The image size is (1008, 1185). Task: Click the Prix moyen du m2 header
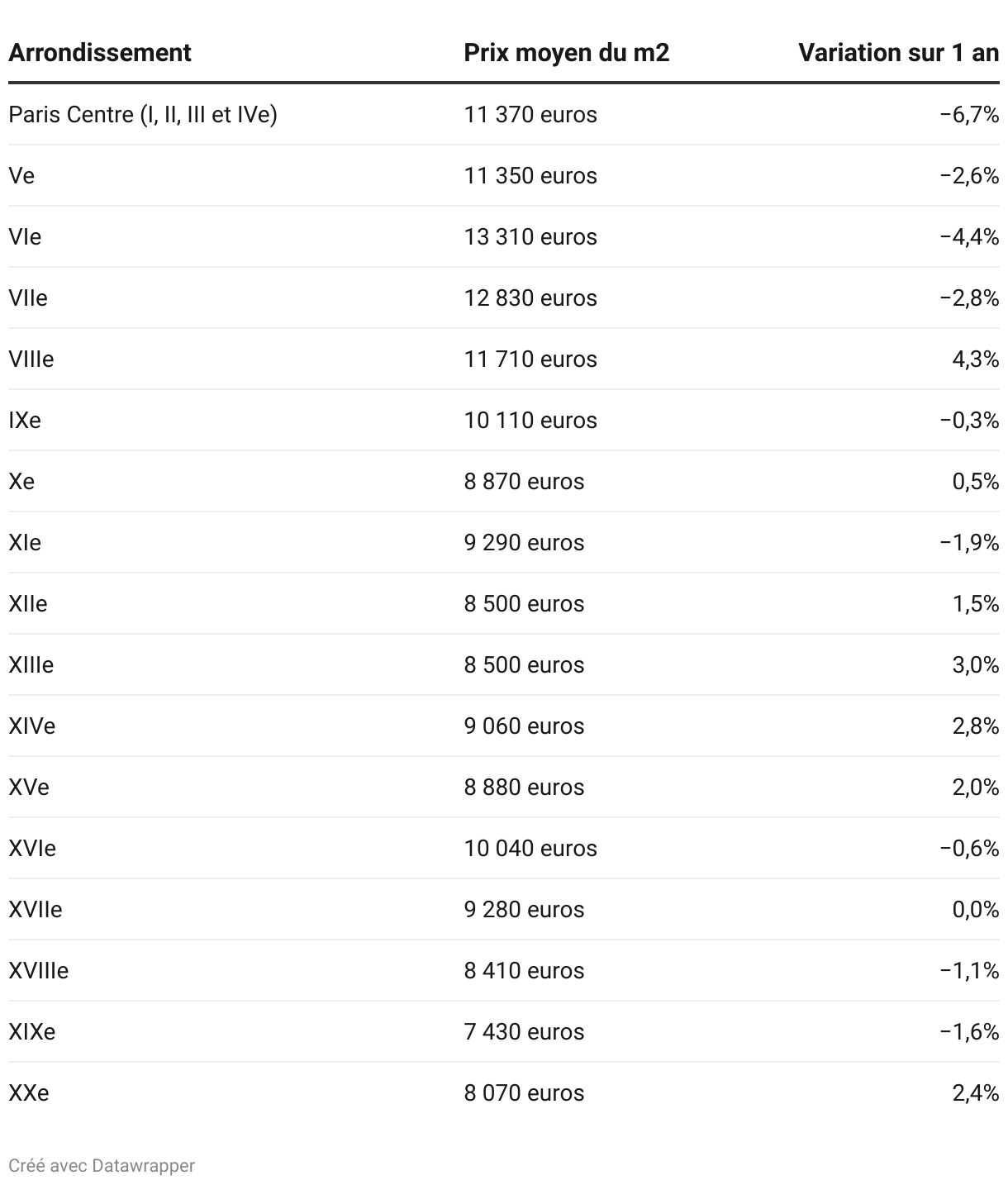pyautogui.click(x=566, y=53)
